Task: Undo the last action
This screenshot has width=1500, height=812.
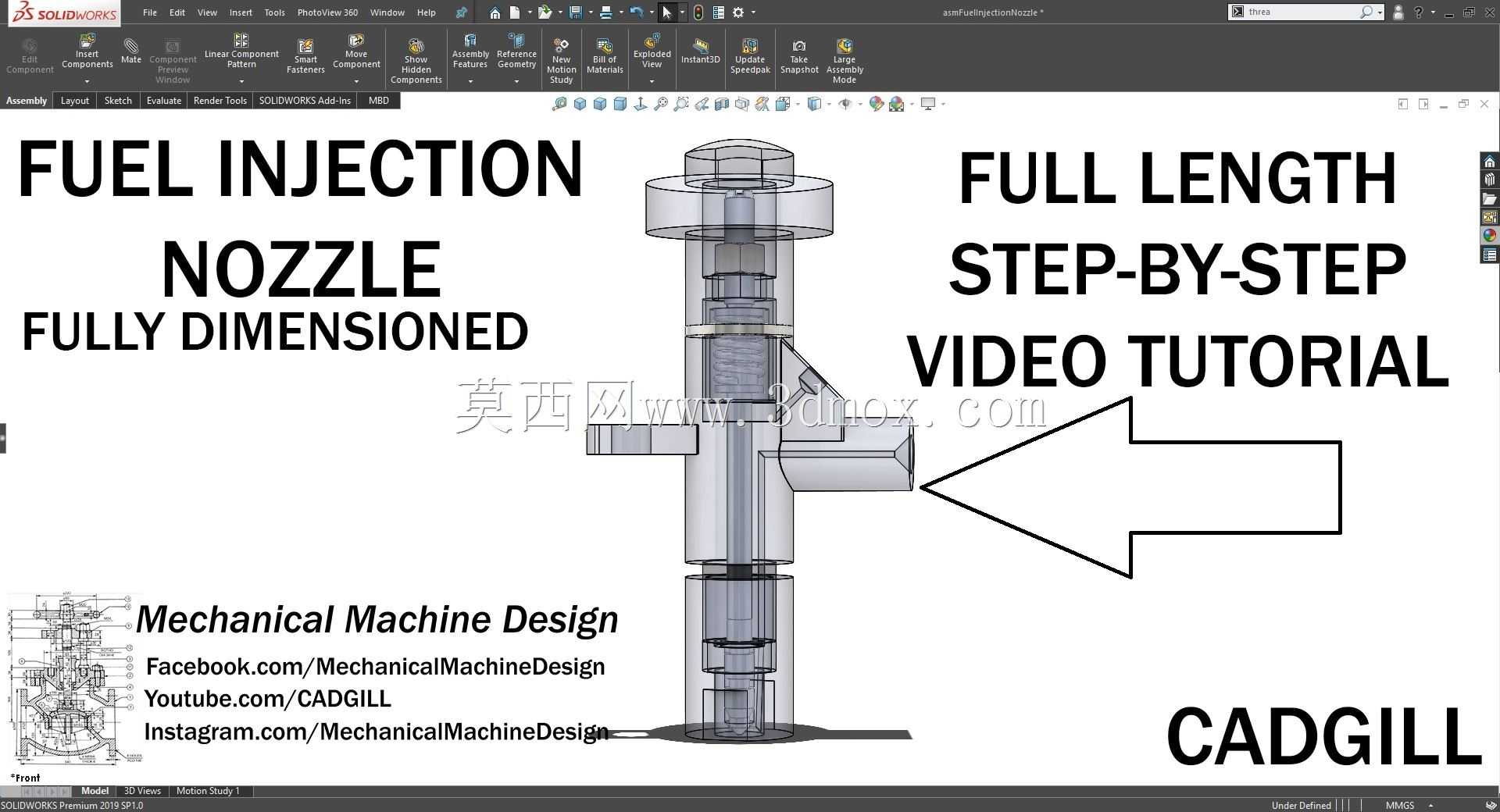Action: (x=636, y=12)
